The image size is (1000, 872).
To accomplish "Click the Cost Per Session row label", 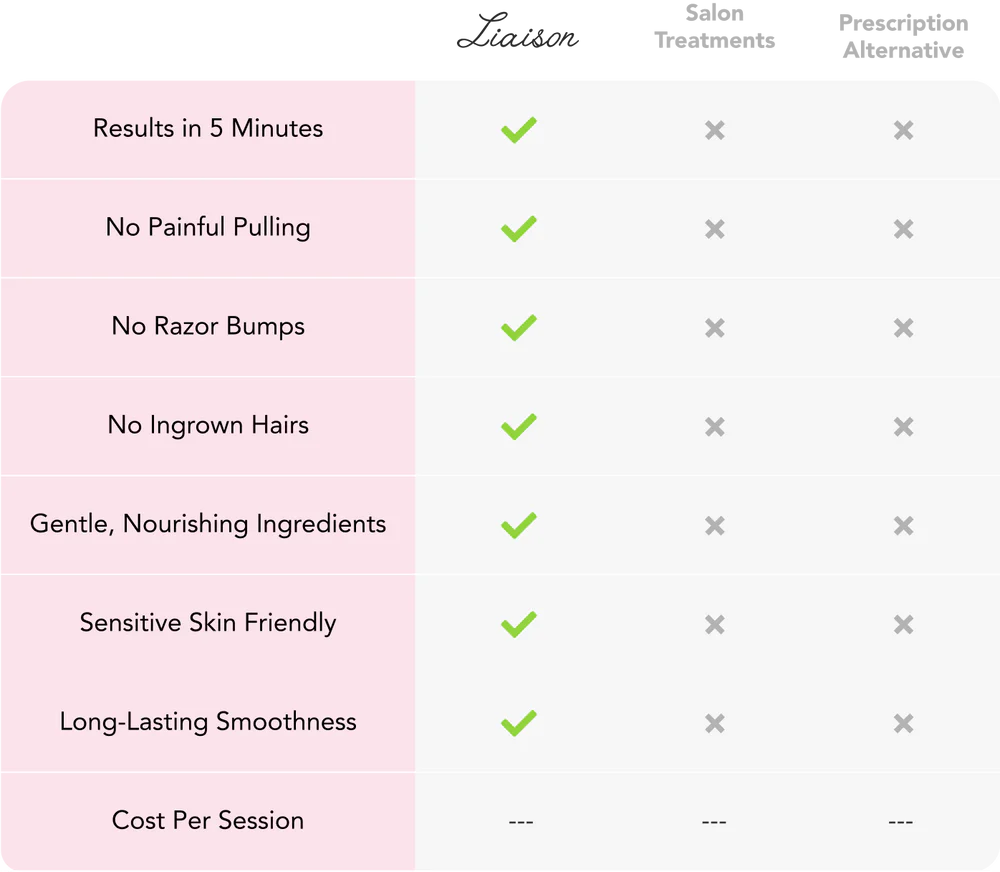I will (x=208, y=820).
